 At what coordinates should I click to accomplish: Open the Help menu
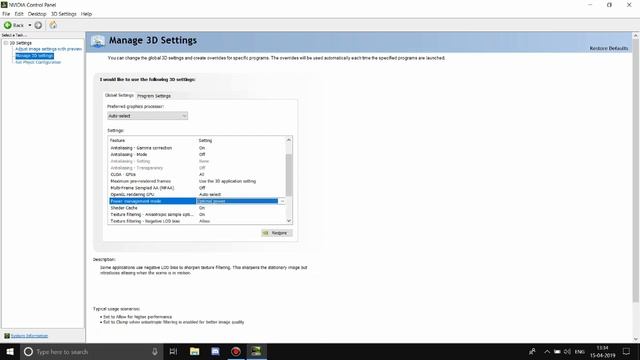coord(86,14)
